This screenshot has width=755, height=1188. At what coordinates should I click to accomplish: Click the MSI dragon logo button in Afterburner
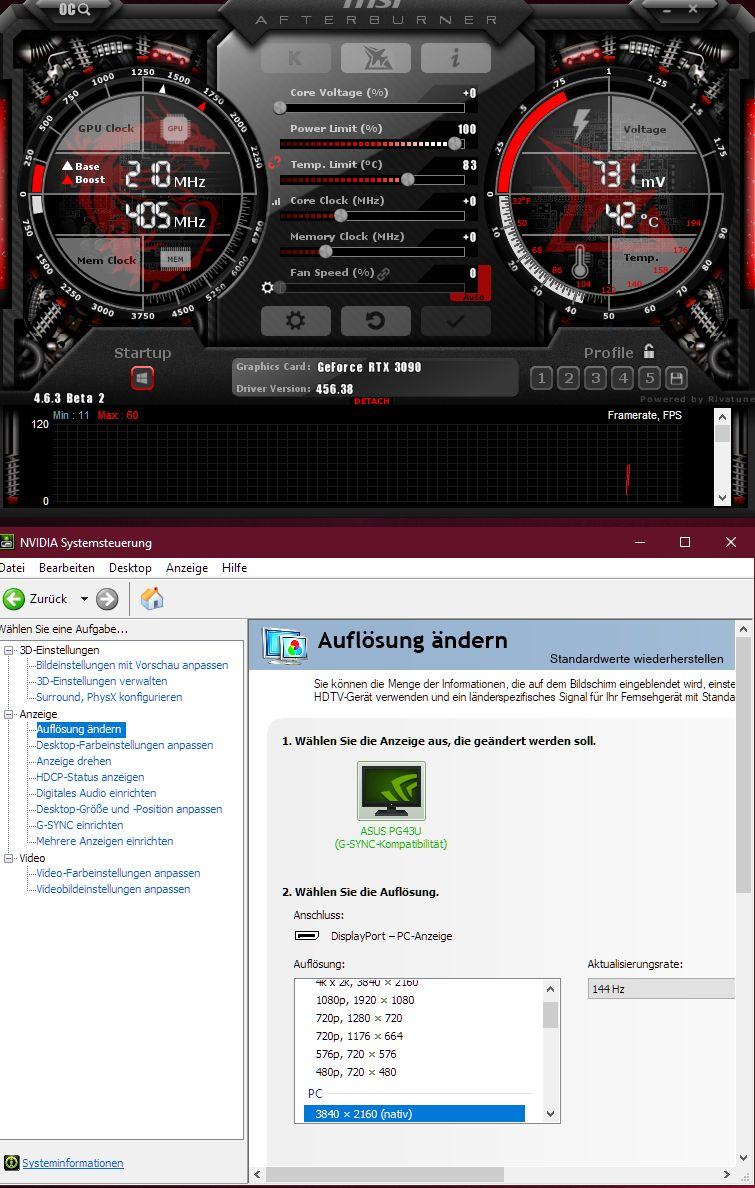coord(375,58)
